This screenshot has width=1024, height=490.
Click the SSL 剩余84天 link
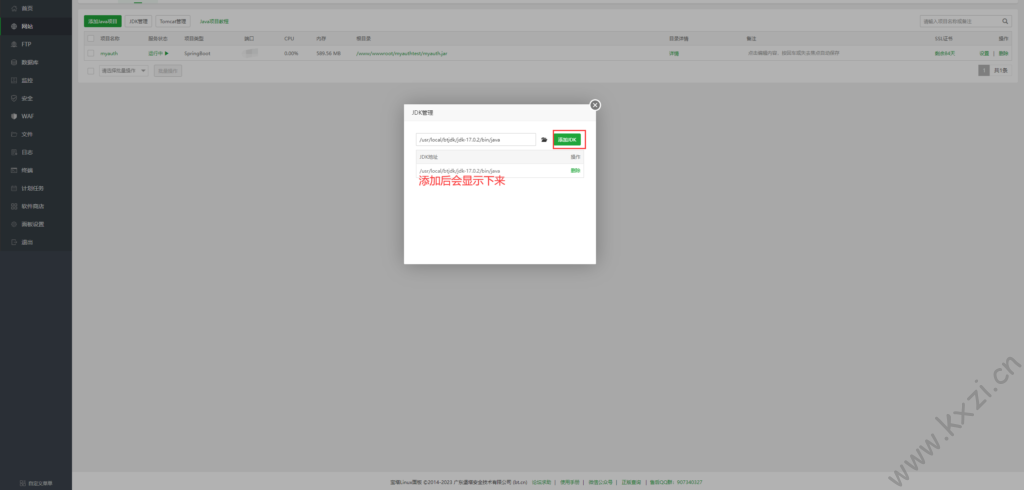click(944, 53)
